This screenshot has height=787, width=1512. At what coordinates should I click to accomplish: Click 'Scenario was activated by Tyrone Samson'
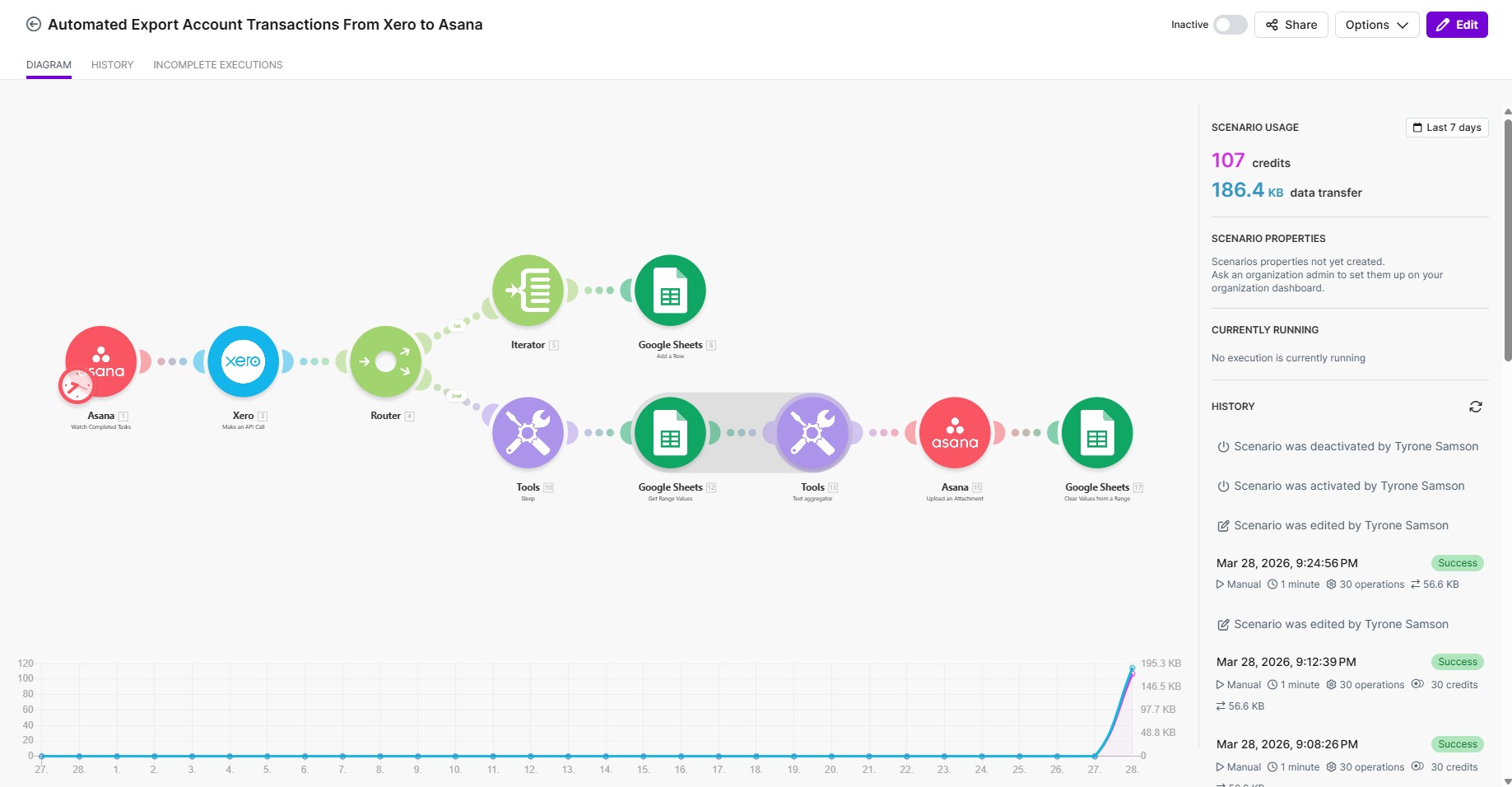pos(1349,486)
